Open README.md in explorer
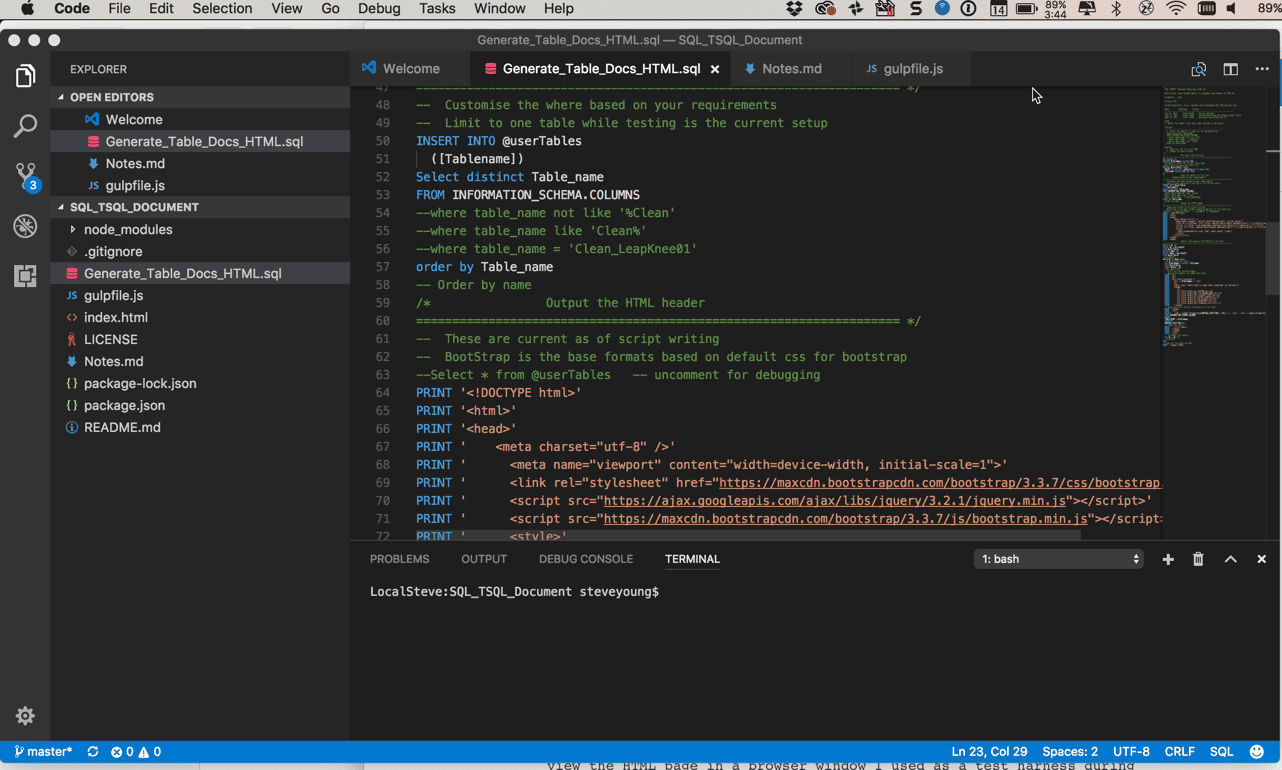Viewport: 1282px width, 770px height. click(200, 427)
